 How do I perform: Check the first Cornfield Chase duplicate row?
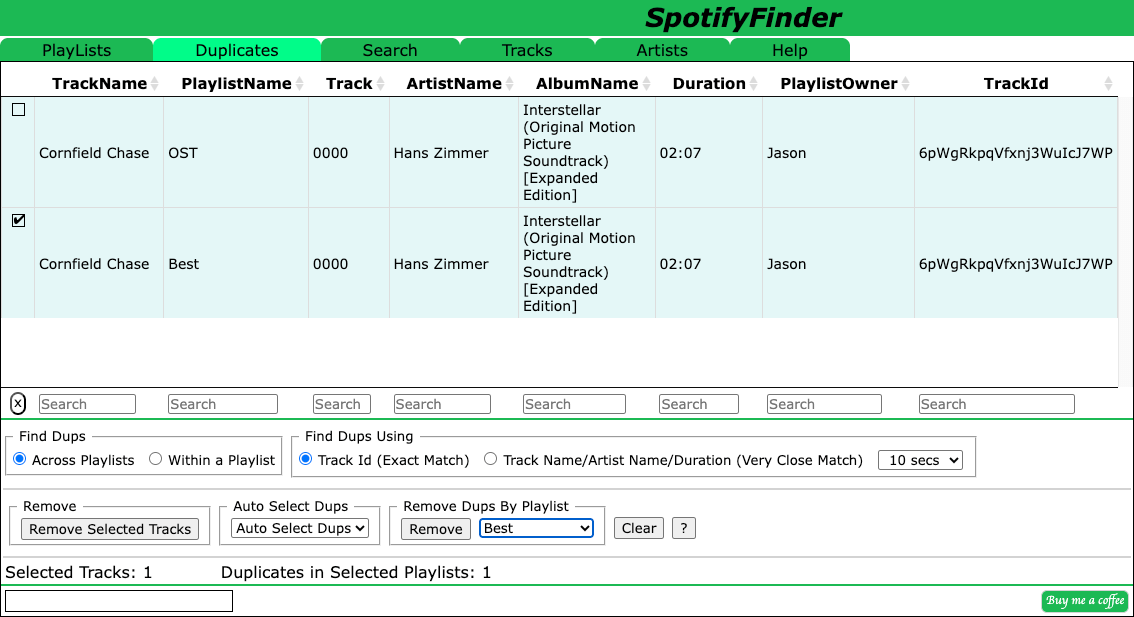[x=18, y=111]
